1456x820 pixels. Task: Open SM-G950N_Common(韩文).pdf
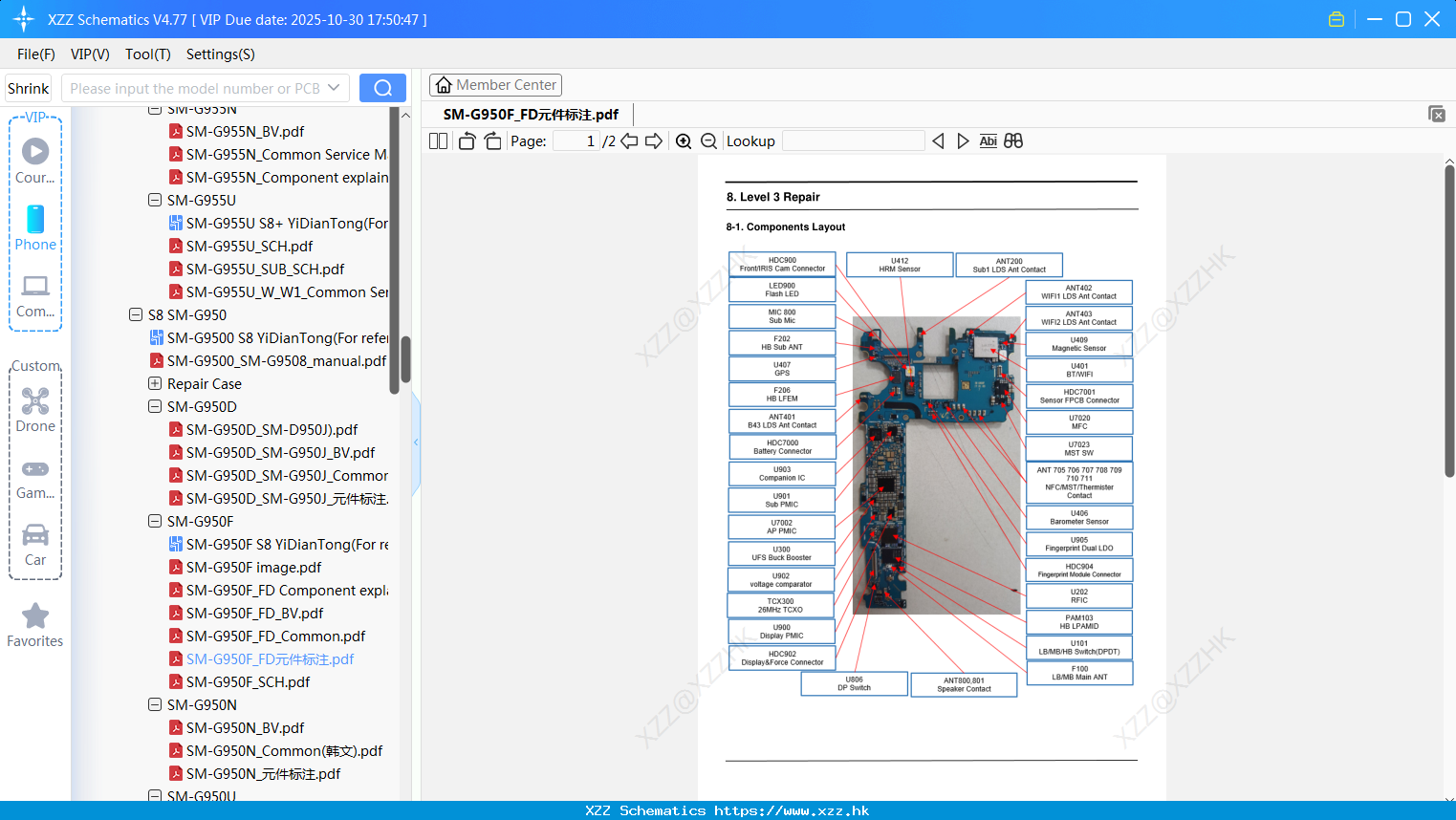tap(284, 750)
